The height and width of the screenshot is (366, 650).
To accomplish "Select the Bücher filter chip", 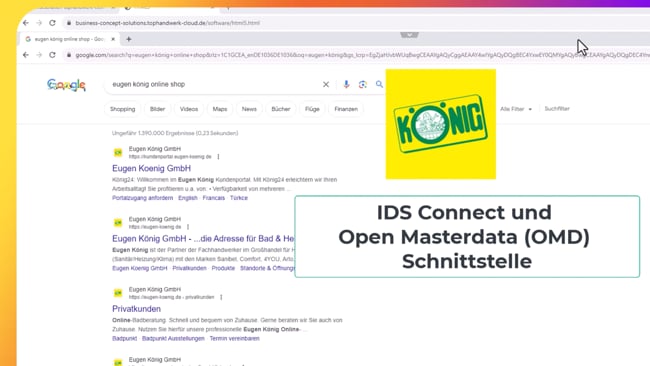I will pyautogui.click(x=281, y=109).
